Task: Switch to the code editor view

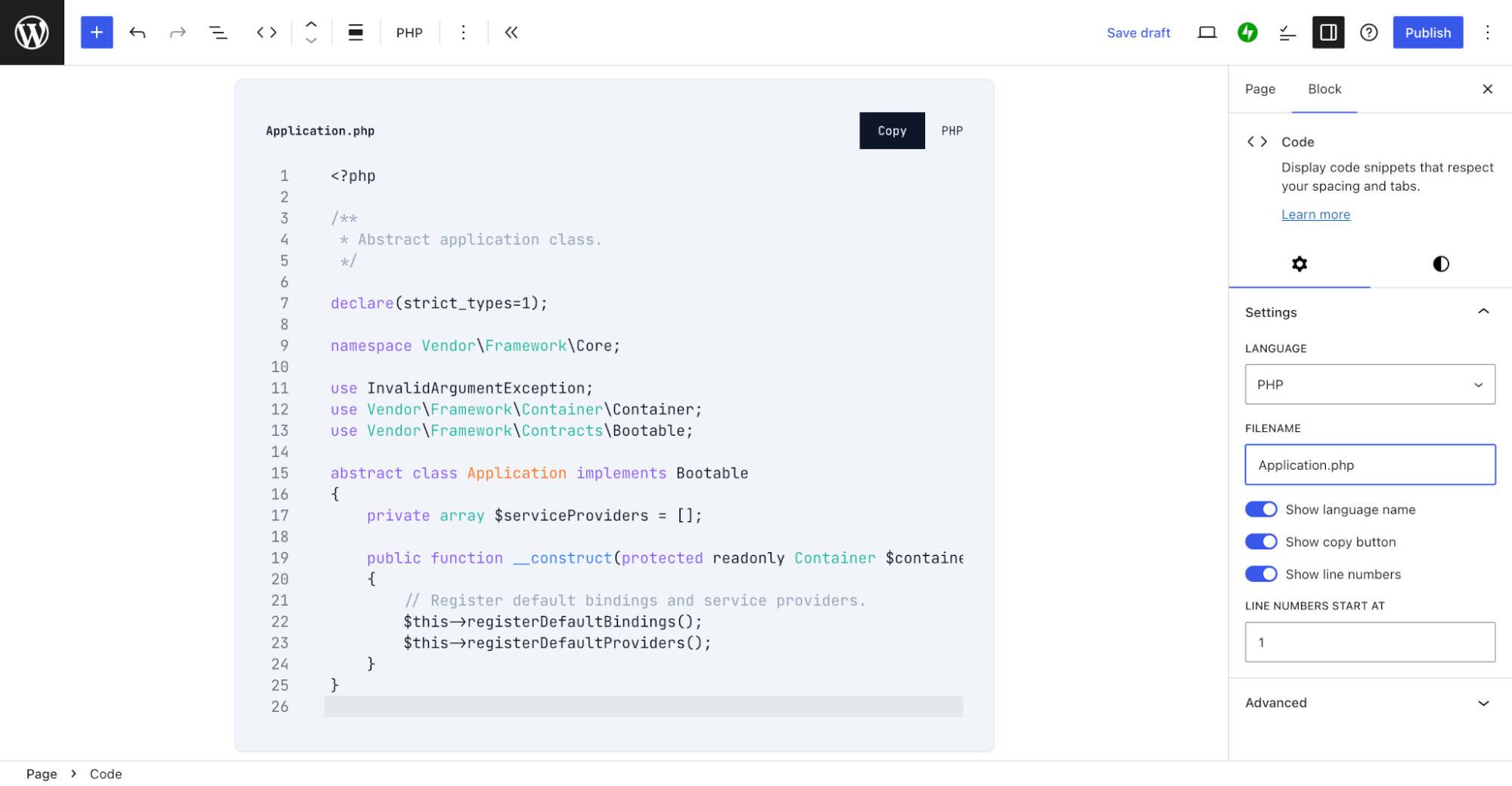Action: coord(266,32)
